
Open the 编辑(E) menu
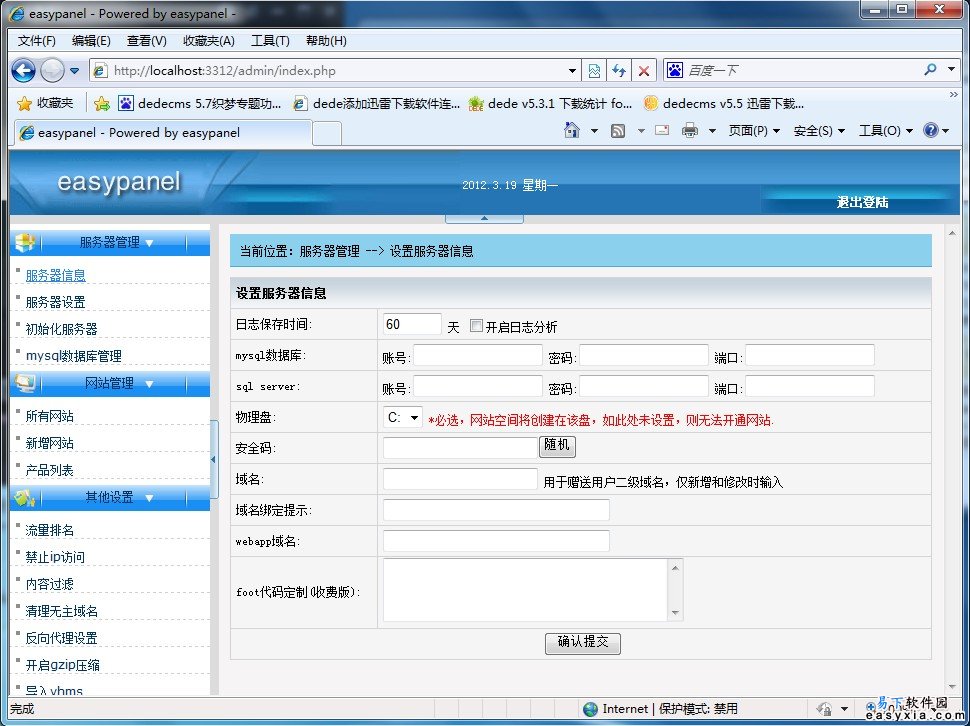pyautogui.click(x=91, y=41)
